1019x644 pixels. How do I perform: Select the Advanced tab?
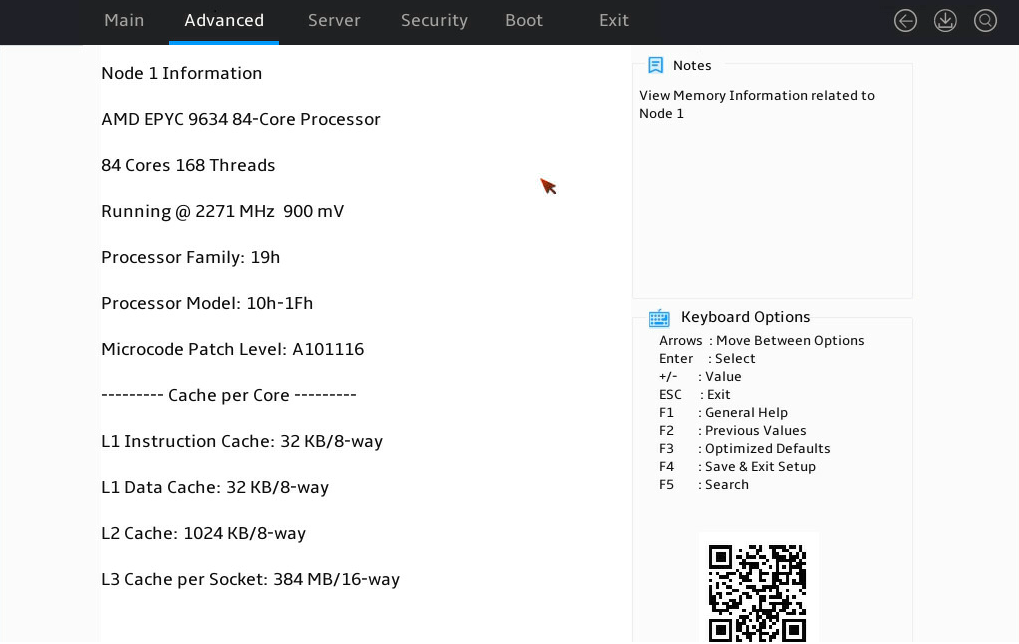coord(224,20)
